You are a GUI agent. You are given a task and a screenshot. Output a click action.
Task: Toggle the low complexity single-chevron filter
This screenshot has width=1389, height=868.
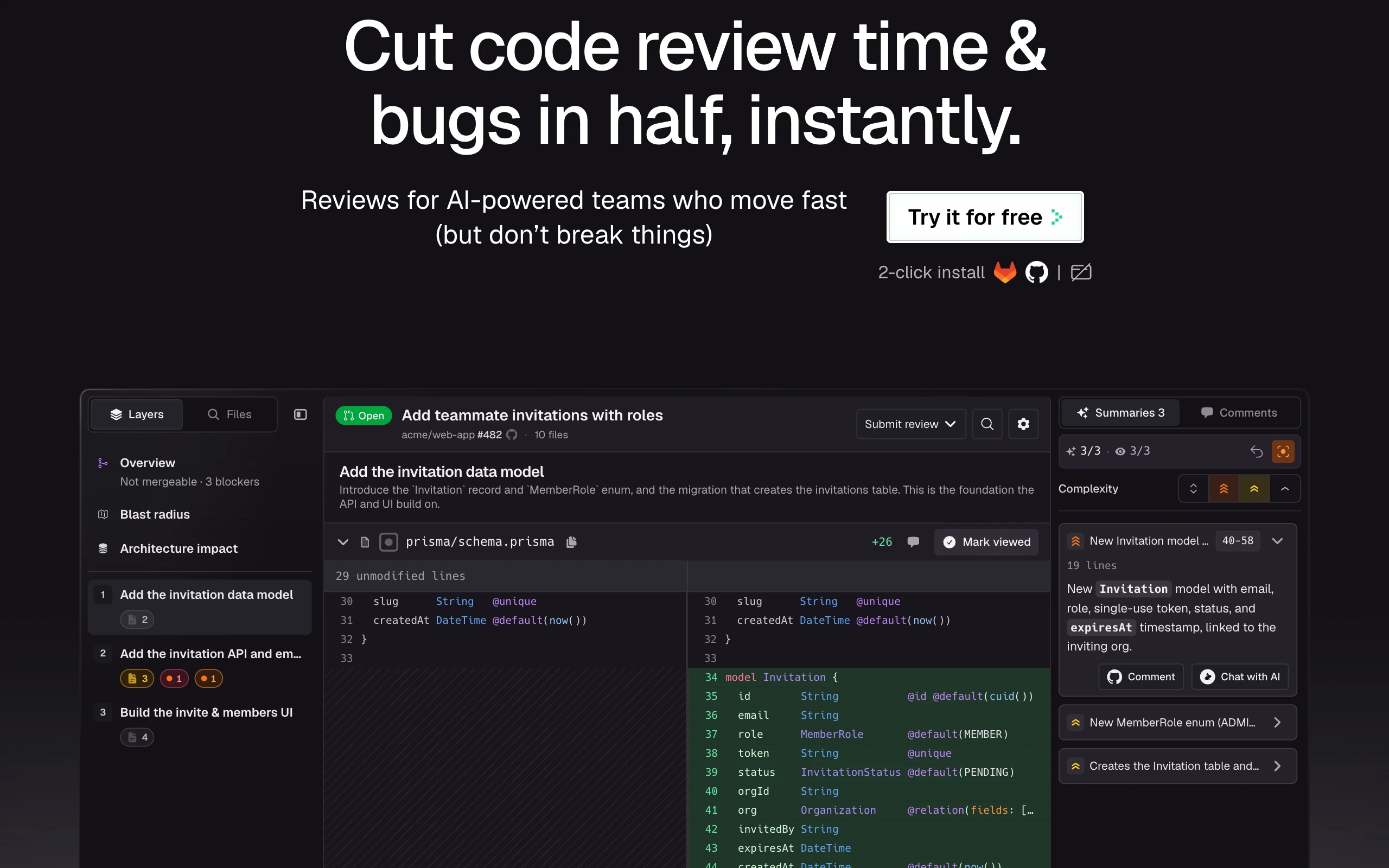point(1285,489)
